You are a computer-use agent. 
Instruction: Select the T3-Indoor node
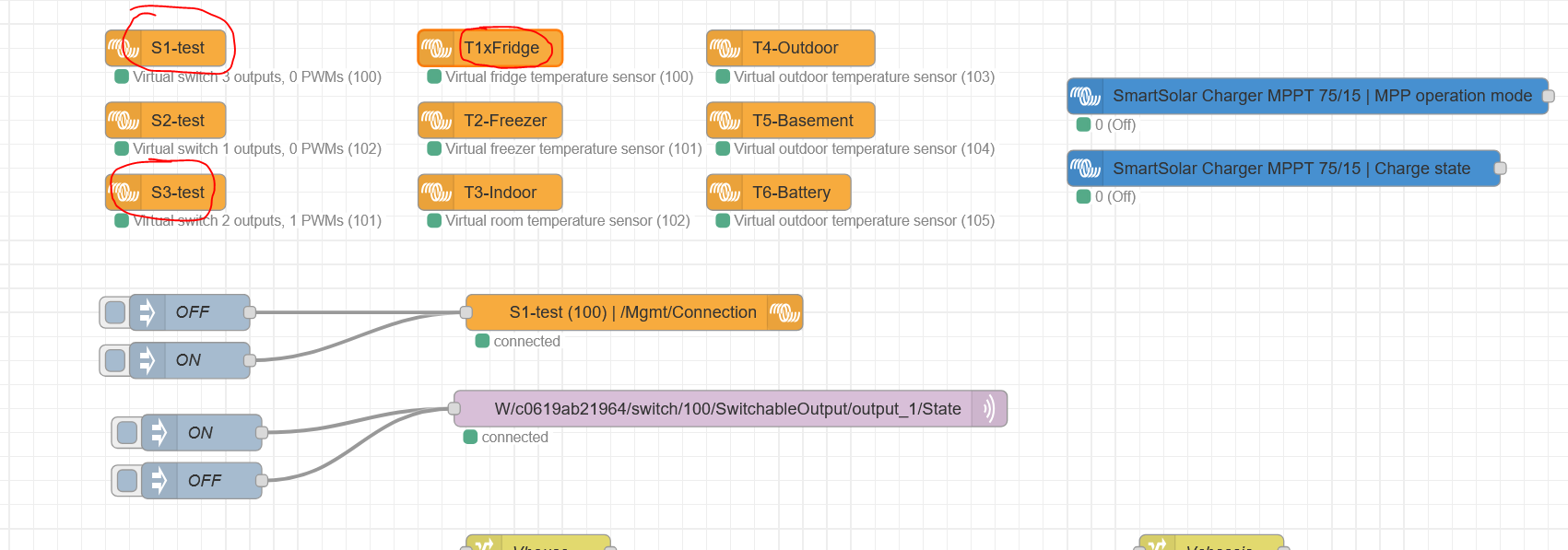pyautogui.click(x=490, y=193)
